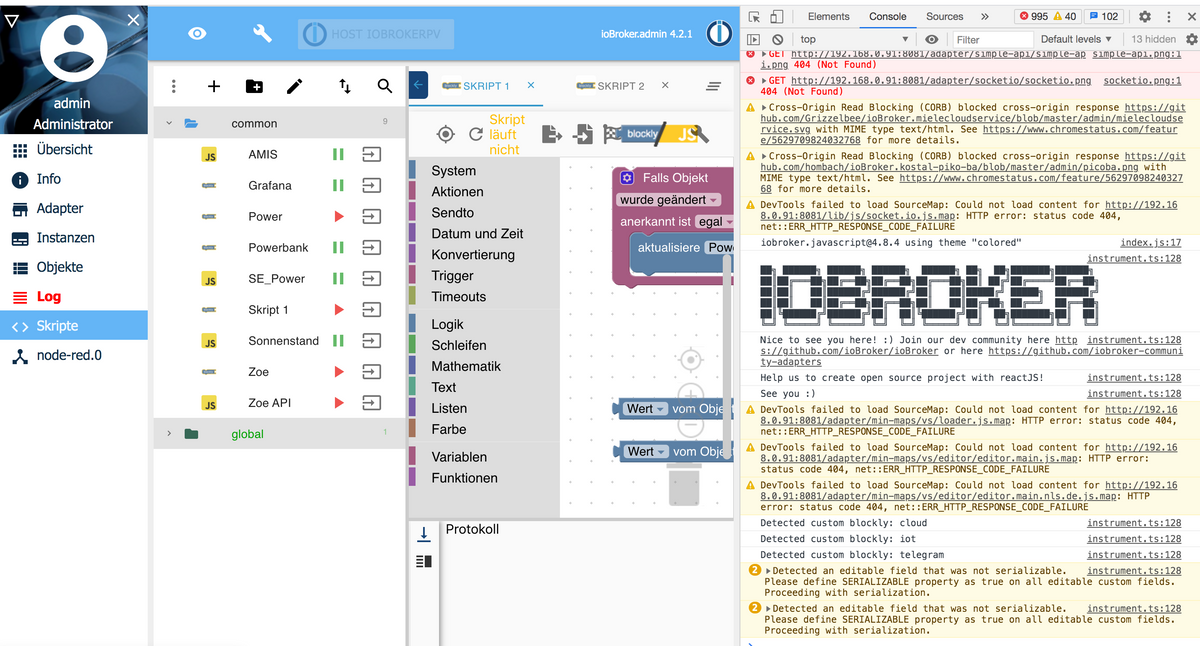Open upper 'Wert' block dropdown

646,409
